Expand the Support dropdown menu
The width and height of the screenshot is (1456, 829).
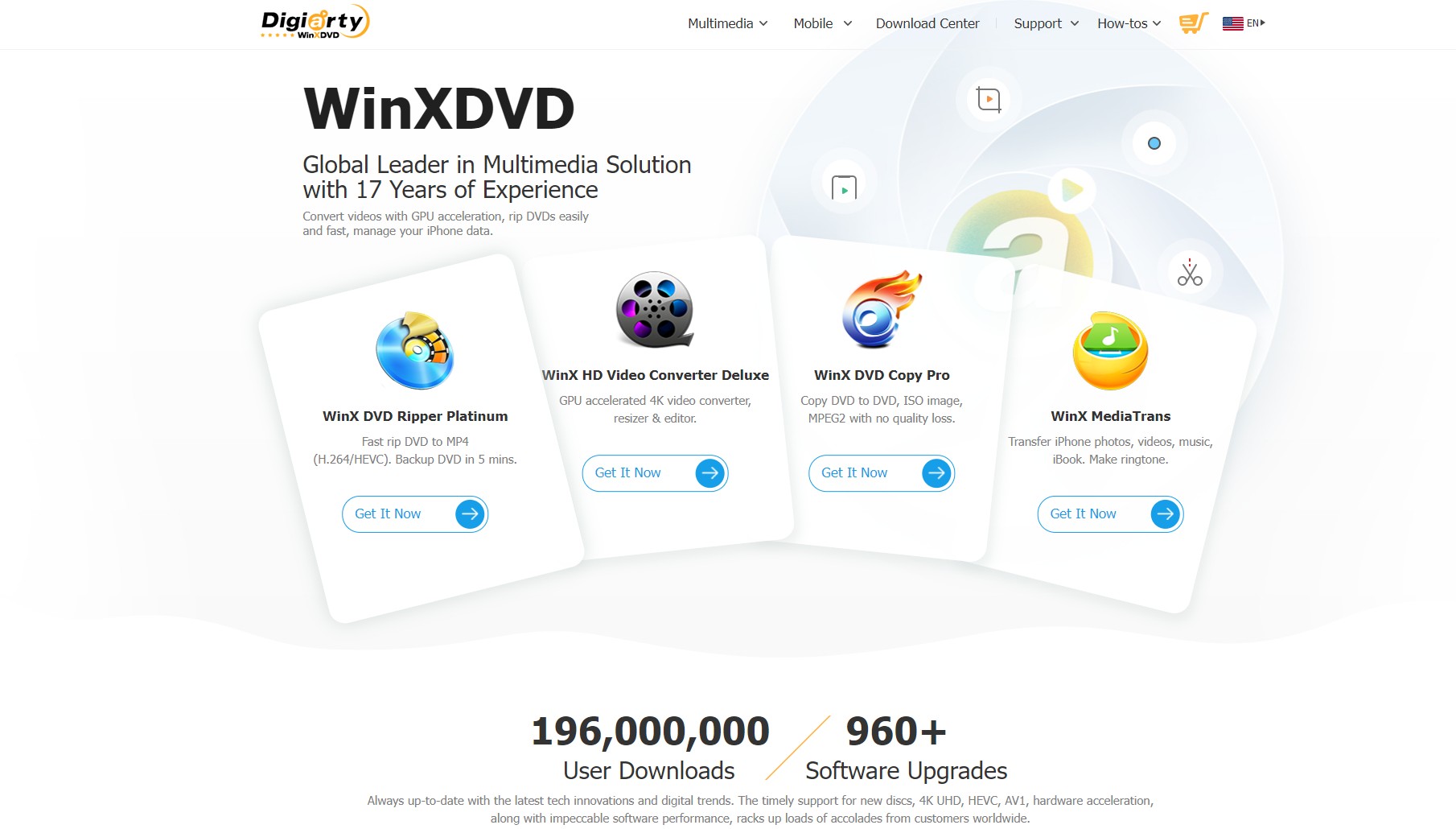pos(1046,23)
